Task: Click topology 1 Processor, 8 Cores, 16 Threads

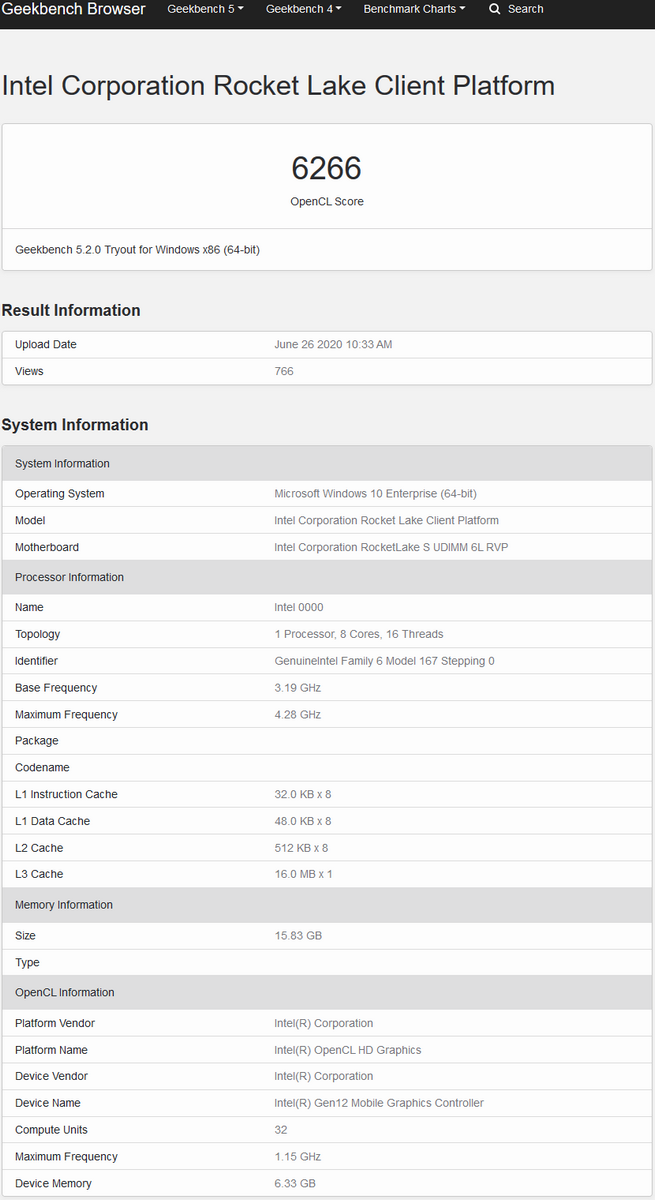Action: [359, 635]
